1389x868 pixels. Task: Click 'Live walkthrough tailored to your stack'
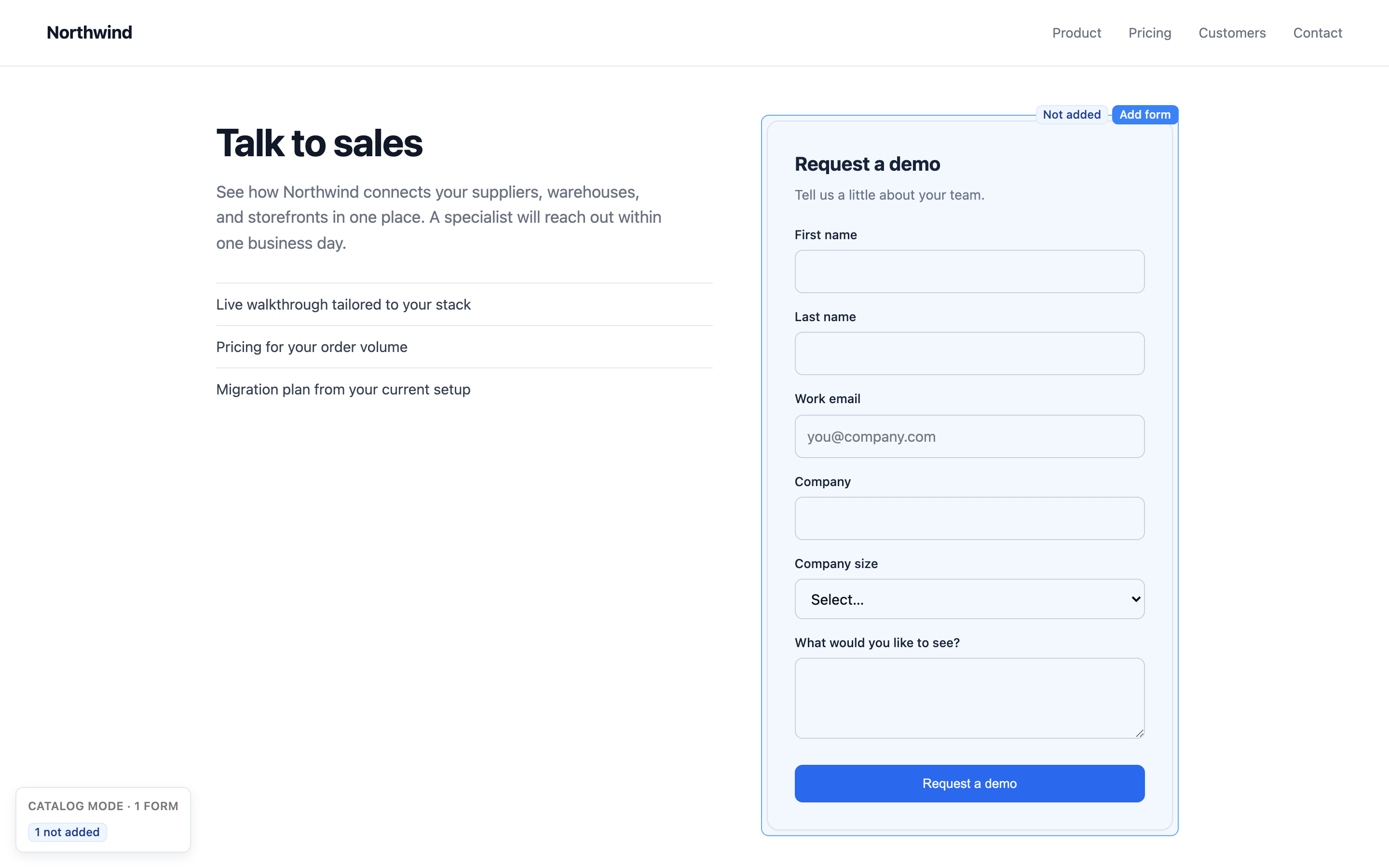pyautogui.click(x=343, y=304)
